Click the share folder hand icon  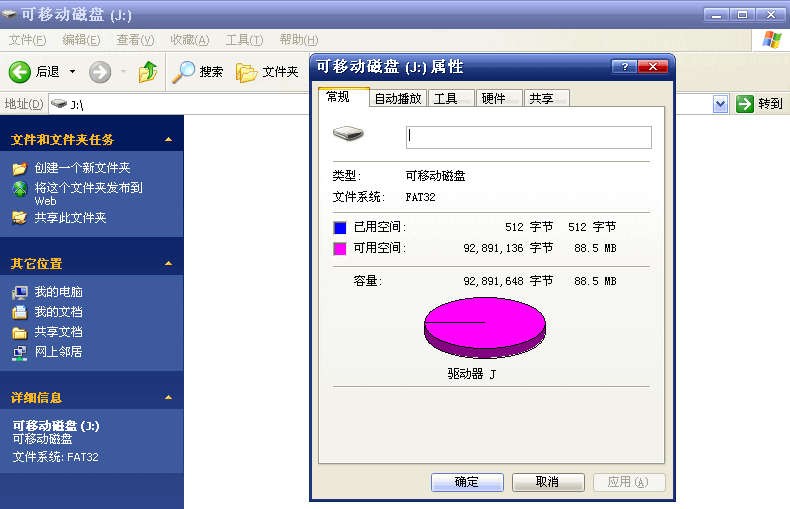click(x=20, y=218)
